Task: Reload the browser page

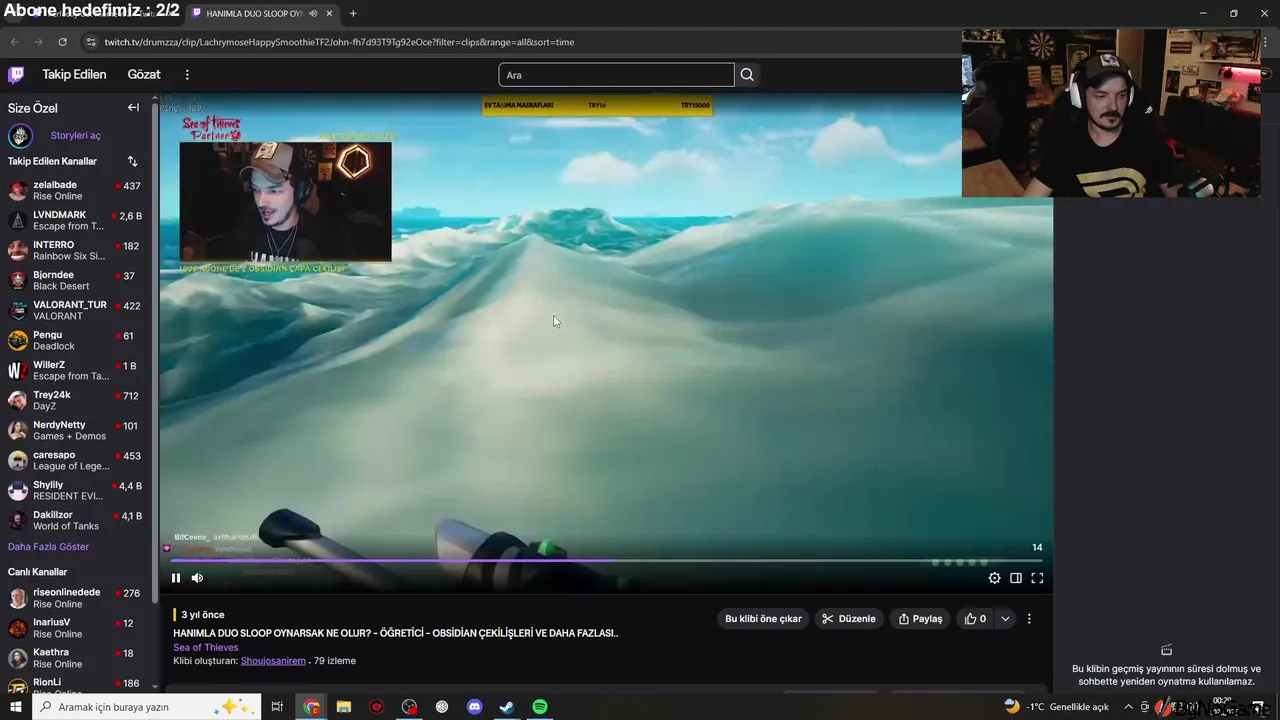Action: [x=62, y=42]
